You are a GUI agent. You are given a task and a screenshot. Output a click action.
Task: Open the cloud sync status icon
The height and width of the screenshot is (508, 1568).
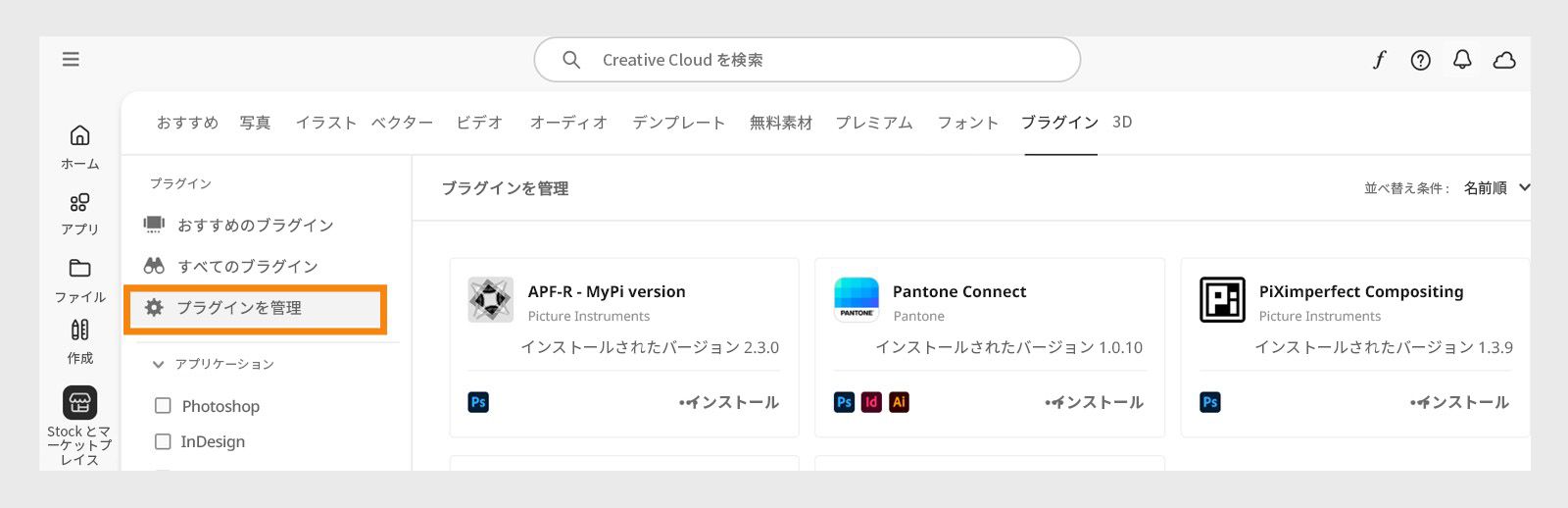[1504, 61]
